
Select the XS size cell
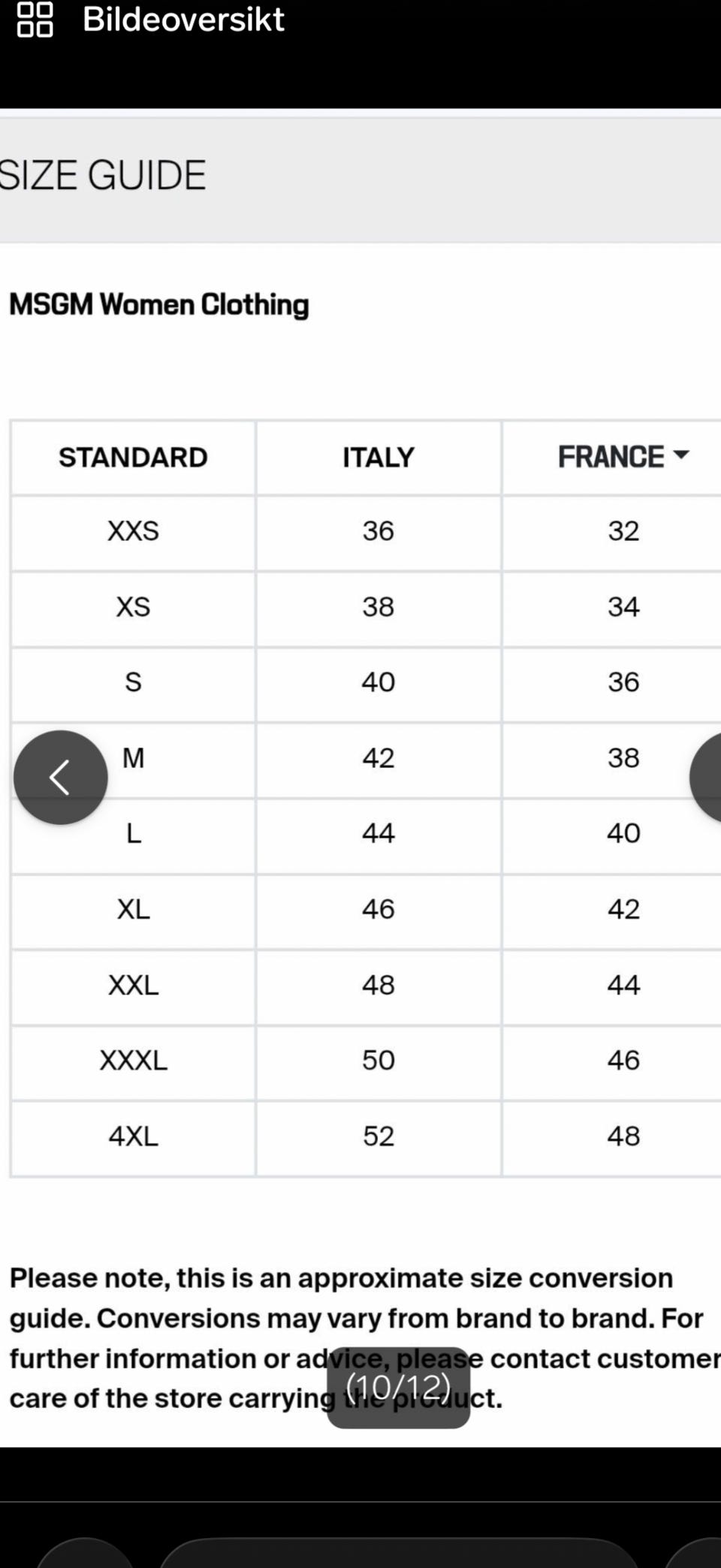point(133,609)
